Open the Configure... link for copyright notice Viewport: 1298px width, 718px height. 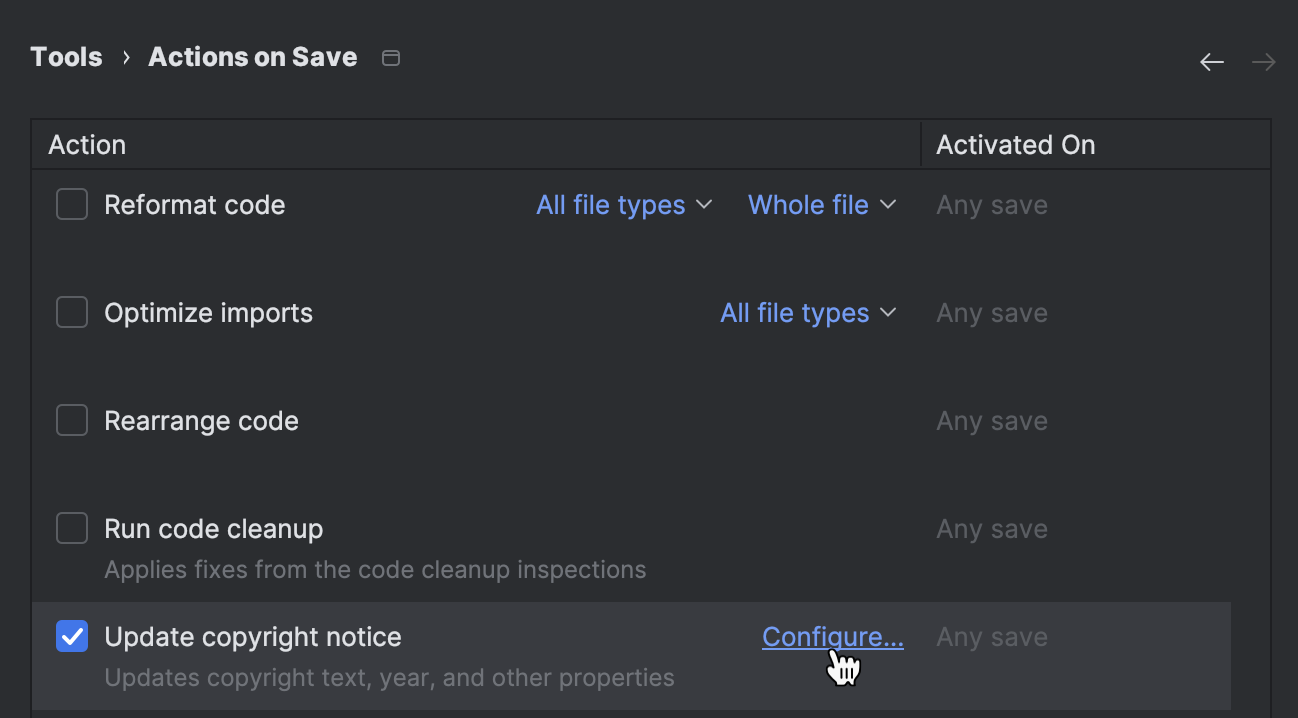click(831, 636)
